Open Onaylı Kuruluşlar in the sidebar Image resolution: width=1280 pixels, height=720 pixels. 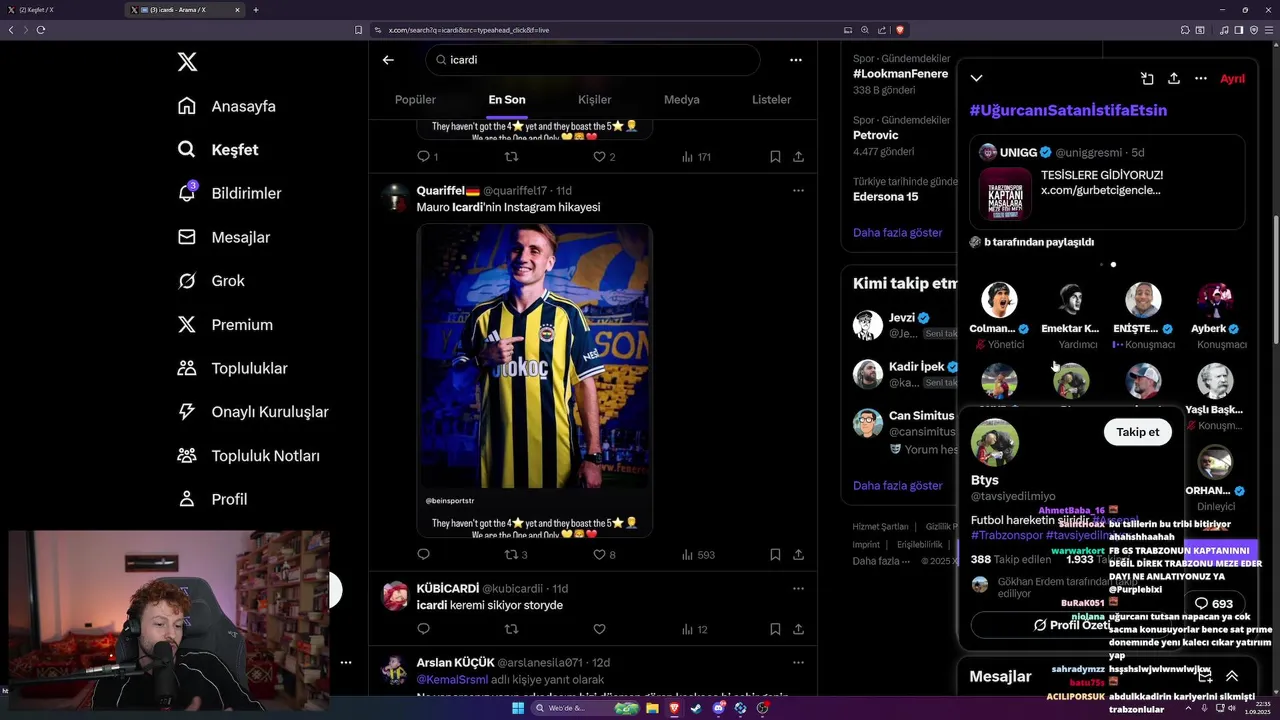(253, 412)
